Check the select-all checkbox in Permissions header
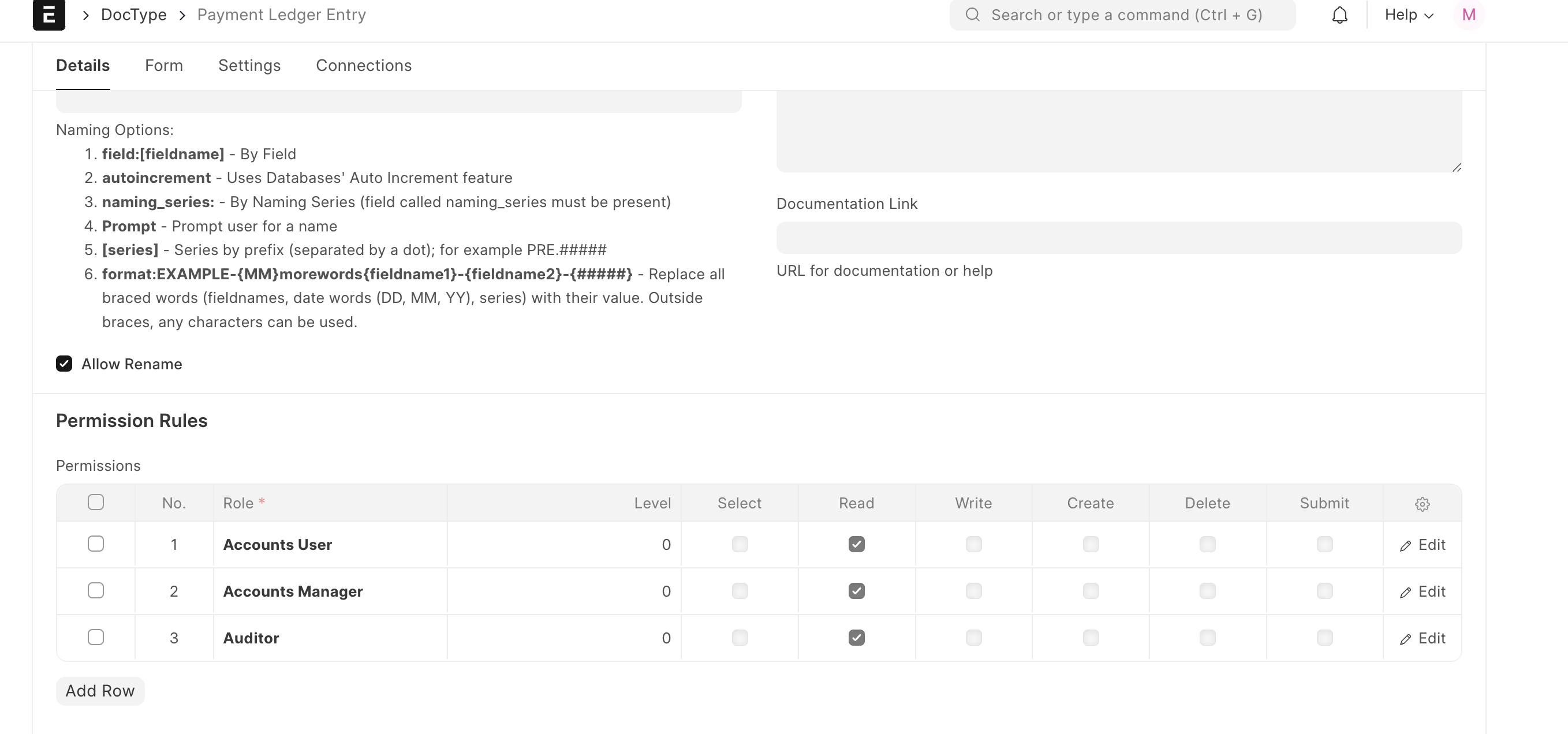Screen dimensions: 1568x734 click(96, 502)
